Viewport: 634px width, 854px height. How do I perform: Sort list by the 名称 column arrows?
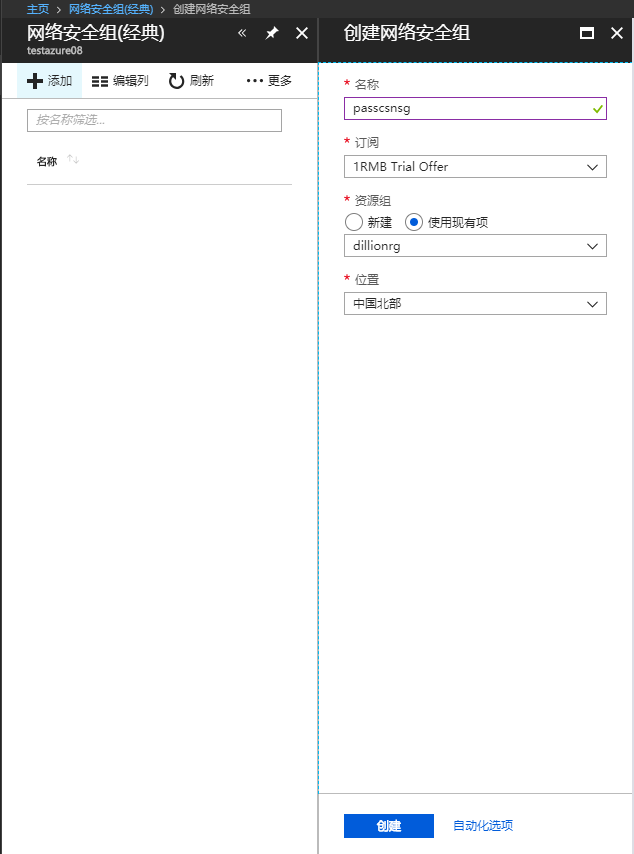pyautogui.click(x=73, y=161)
